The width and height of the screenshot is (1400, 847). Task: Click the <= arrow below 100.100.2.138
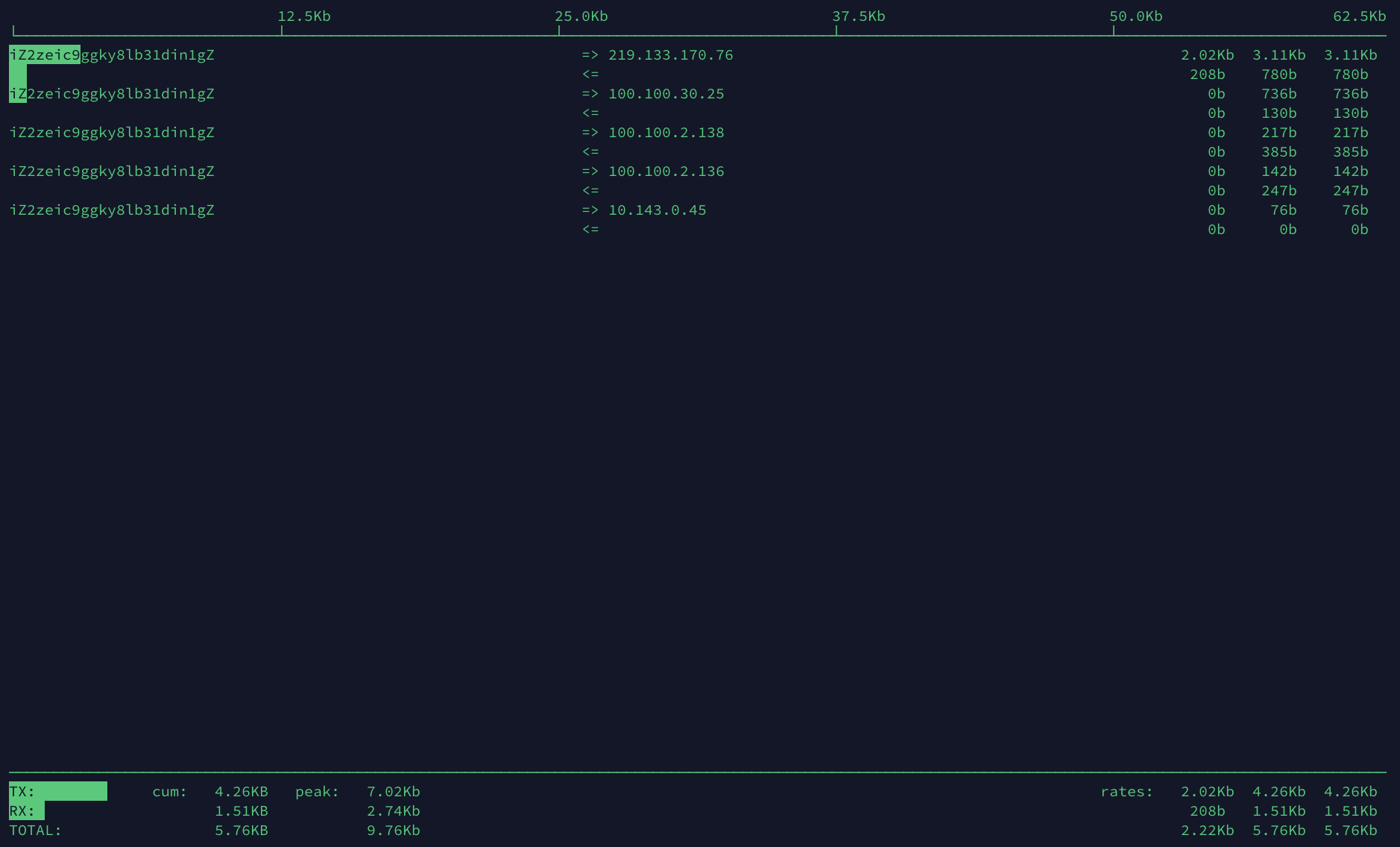tap(590, 152)
